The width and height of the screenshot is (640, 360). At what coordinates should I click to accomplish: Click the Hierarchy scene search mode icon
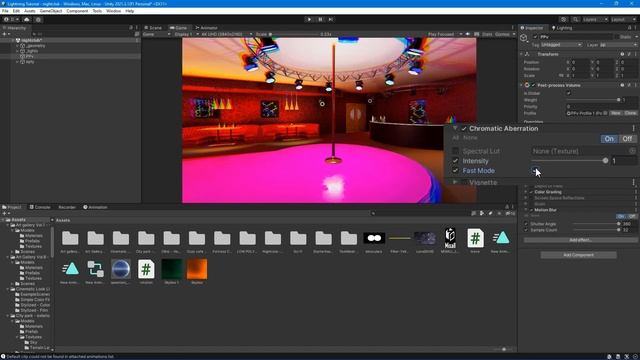(x=137, y=34)
